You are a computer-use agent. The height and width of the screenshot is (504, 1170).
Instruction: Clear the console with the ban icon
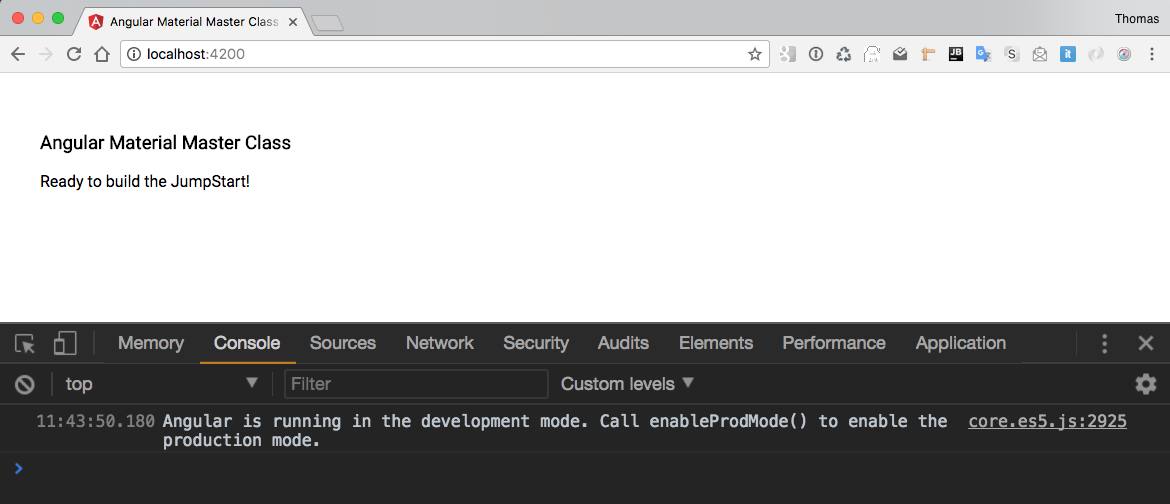click(25, 384)
